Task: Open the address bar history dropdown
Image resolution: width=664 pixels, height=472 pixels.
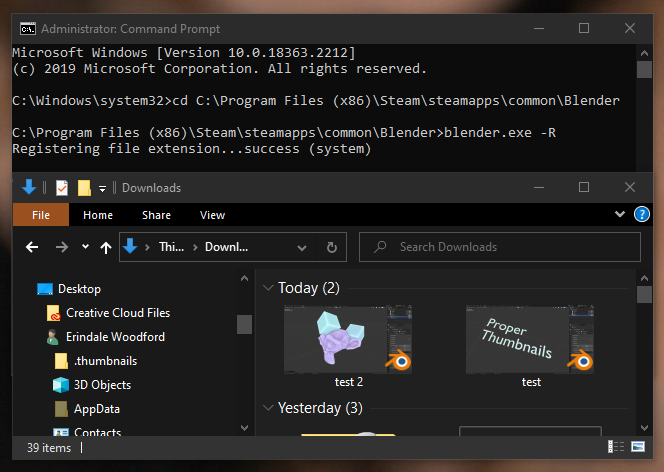Action: point(302,248)
